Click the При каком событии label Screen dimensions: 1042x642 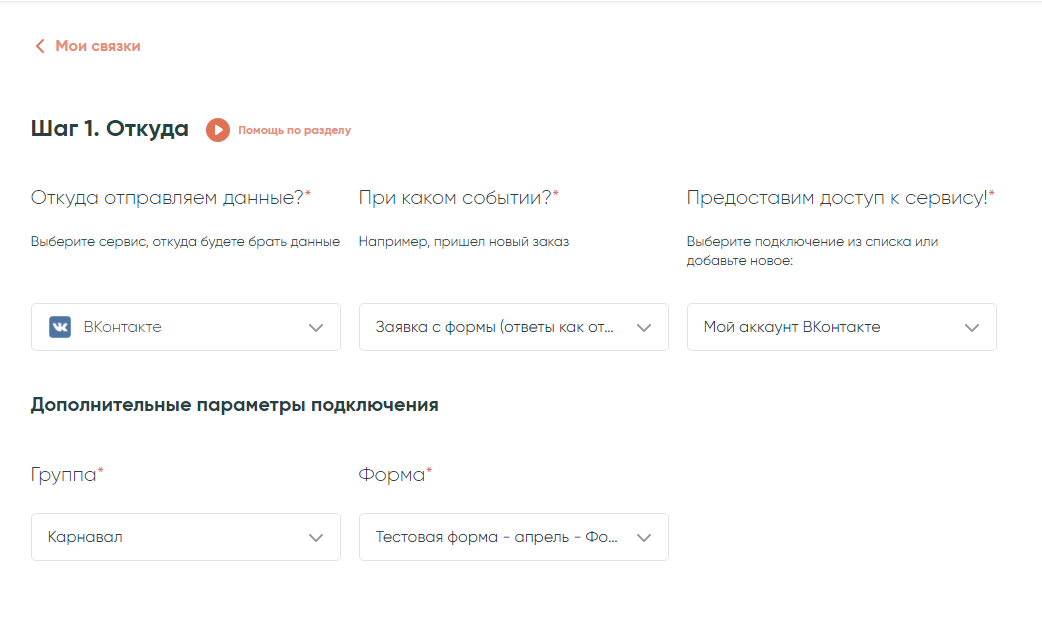coord(457,197)
